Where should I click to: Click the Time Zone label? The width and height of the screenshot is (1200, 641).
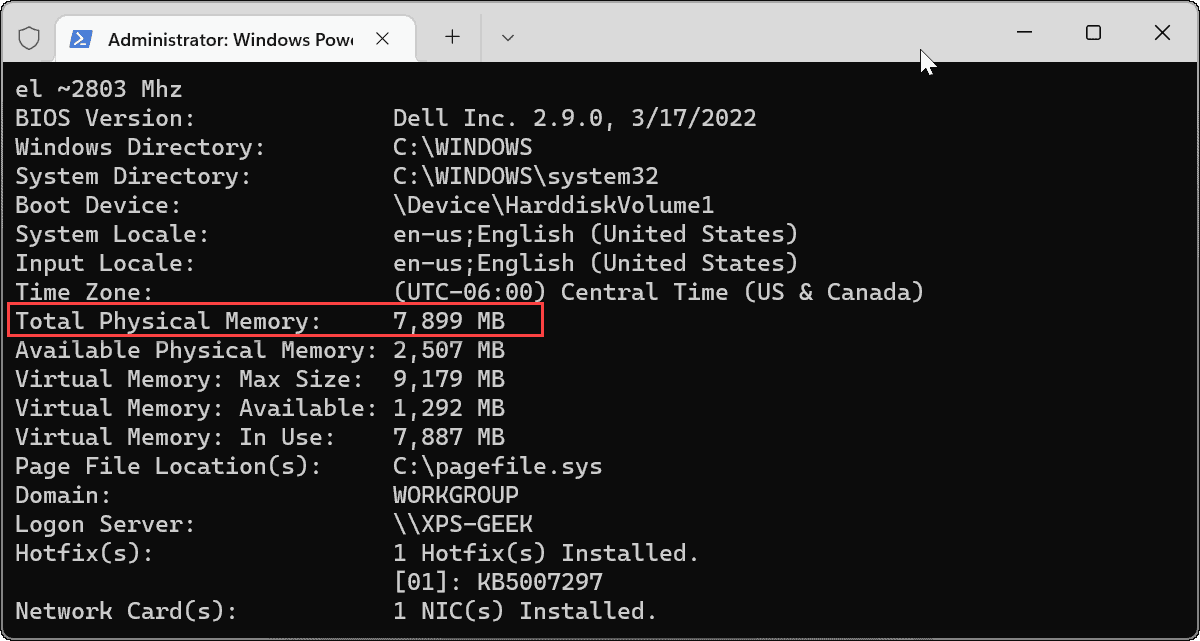(84, 292)
